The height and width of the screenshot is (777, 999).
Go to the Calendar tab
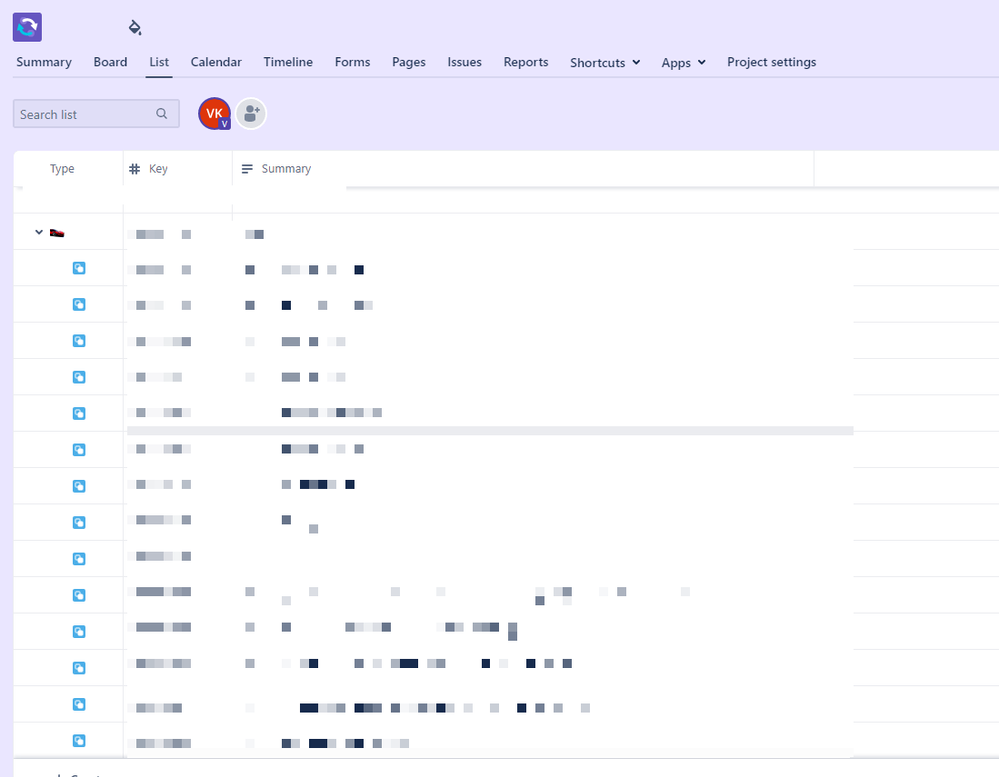click(216, 62)
